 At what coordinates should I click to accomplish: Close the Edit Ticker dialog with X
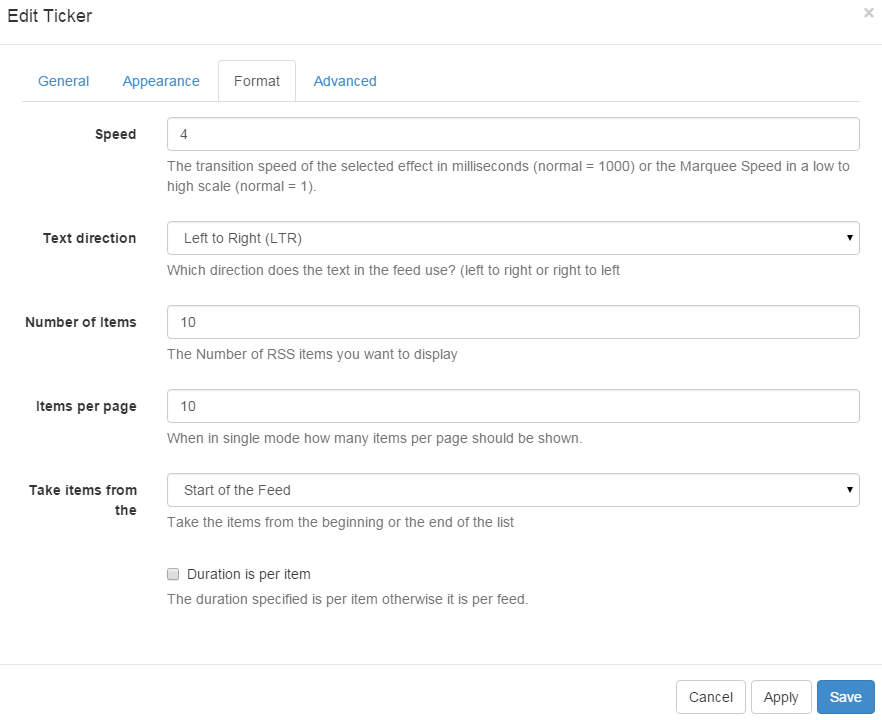click(868, 13)
